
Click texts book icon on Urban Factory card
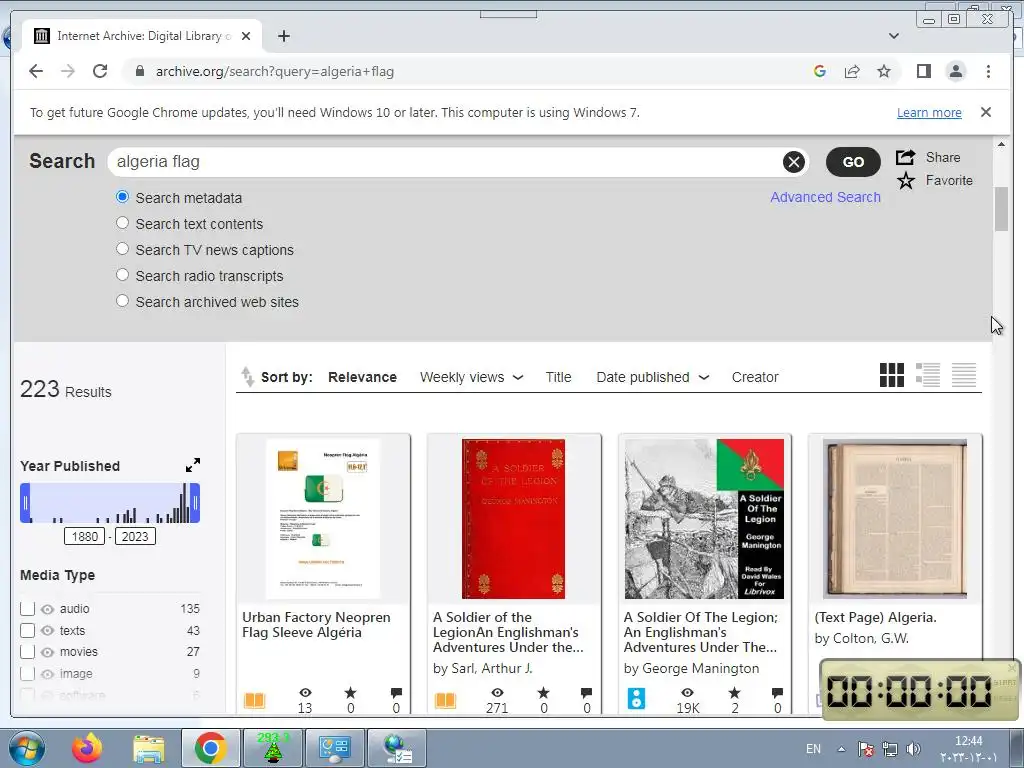coord(254,701)
